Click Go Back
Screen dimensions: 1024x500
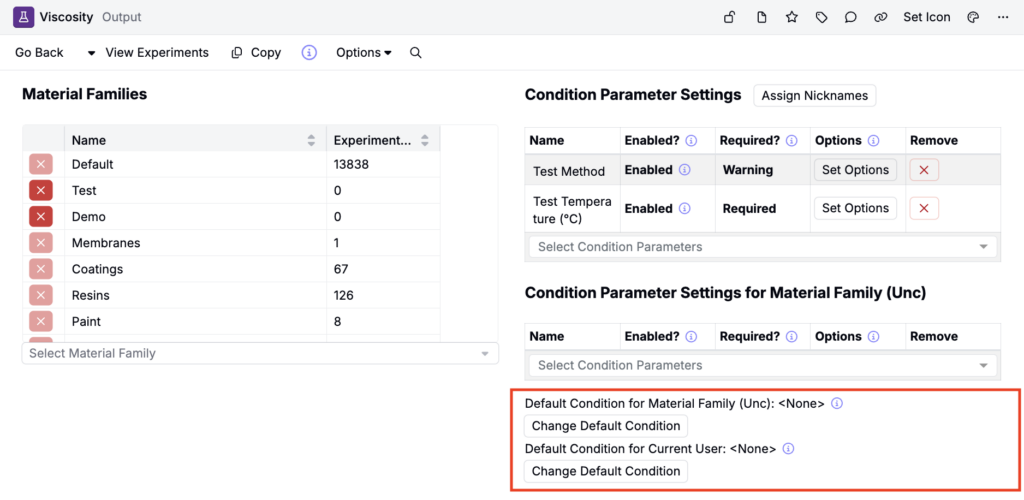[39, 52]
